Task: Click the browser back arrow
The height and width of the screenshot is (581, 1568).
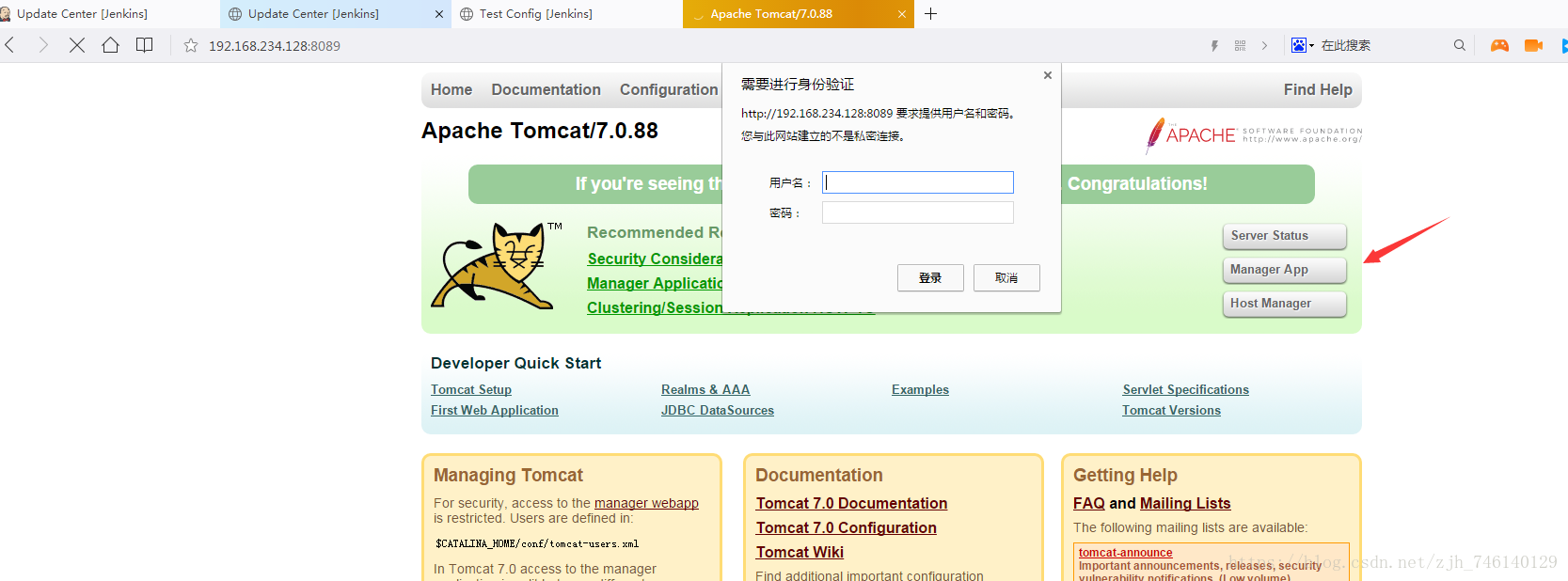Action: [x=9, y=45]
